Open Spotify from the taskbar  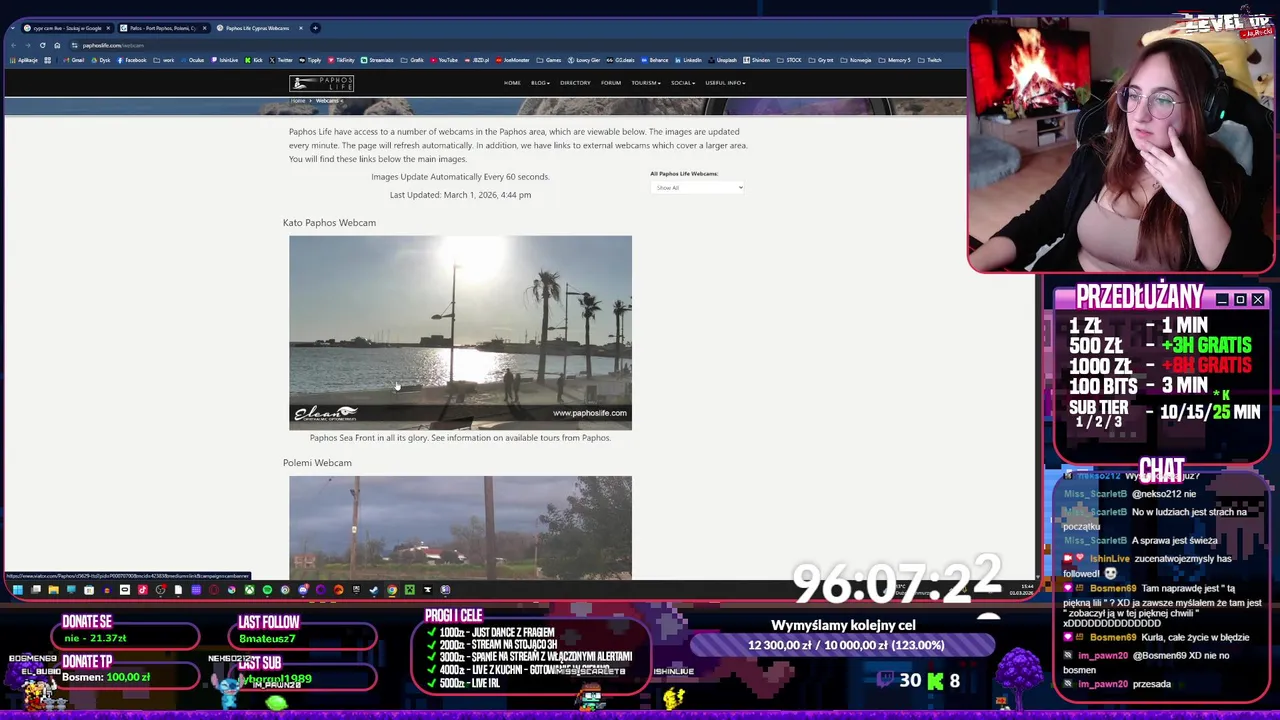click(x=267, y=590)
